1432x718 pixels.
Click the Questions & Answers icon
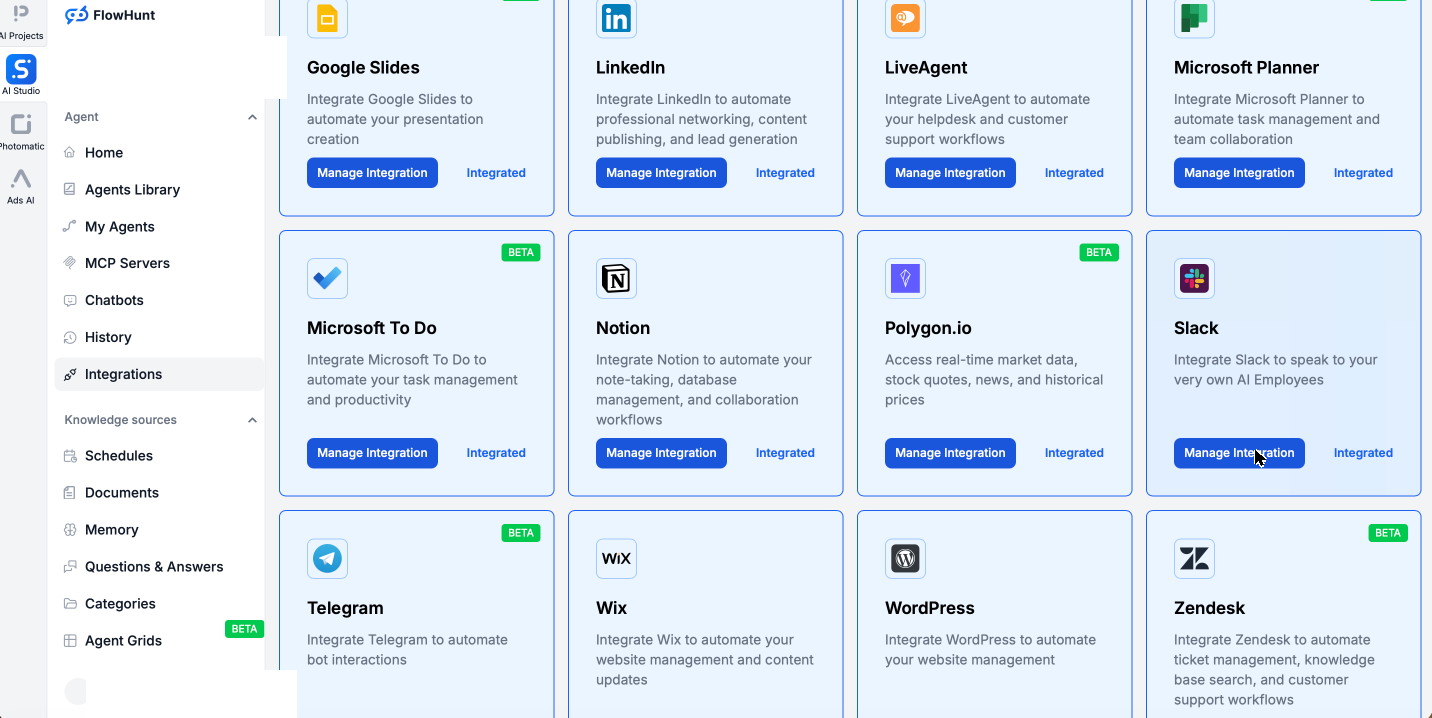[70, 567]
